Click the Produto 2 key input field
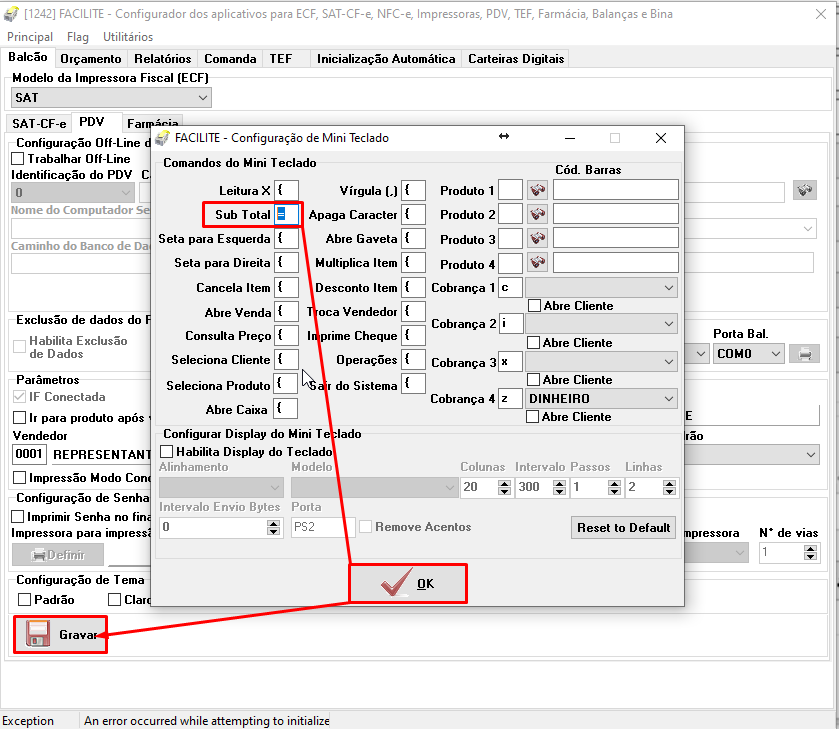The width and height of the screenshot is (839, 729). pyautogui.click(x=510, y=214)
